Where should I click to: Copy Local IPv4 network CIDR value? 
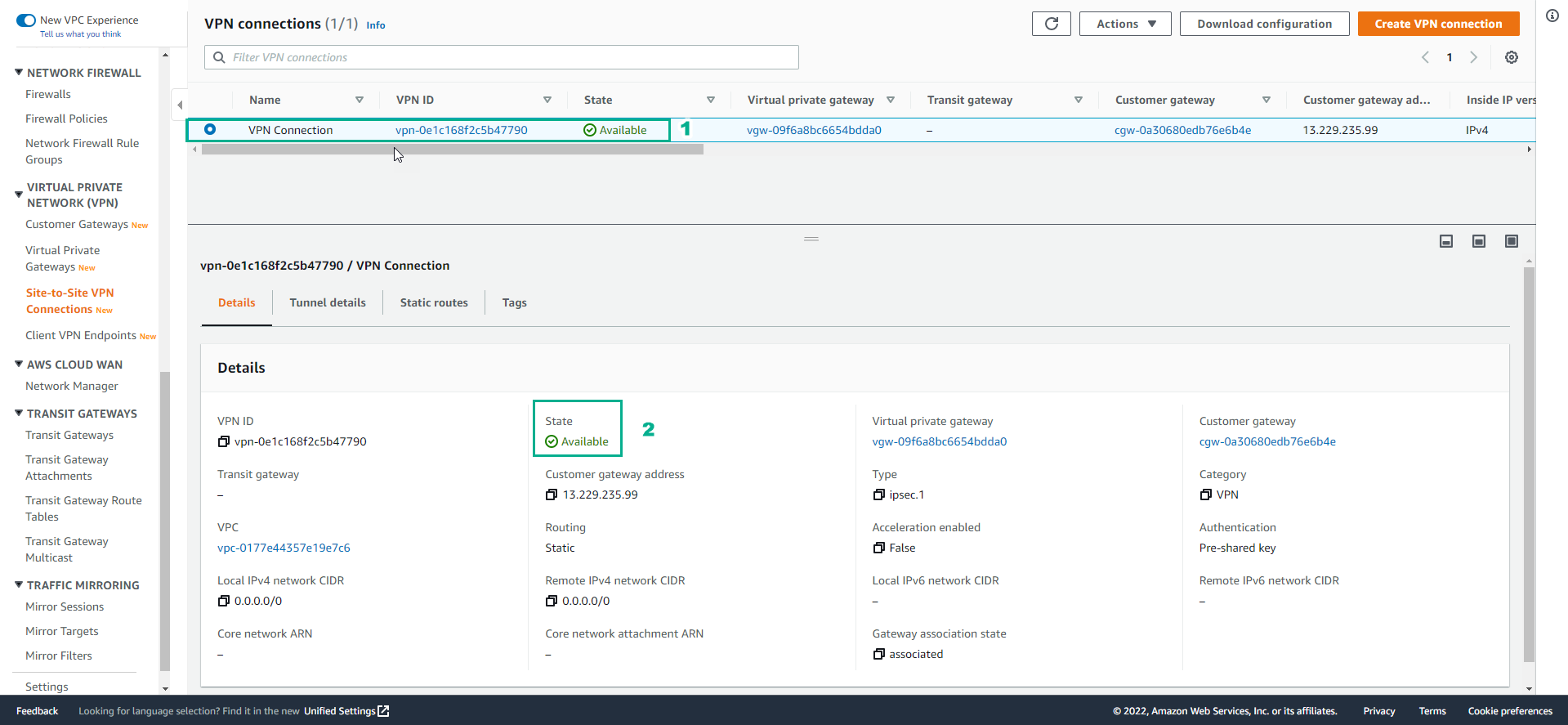tap(224, 601)
